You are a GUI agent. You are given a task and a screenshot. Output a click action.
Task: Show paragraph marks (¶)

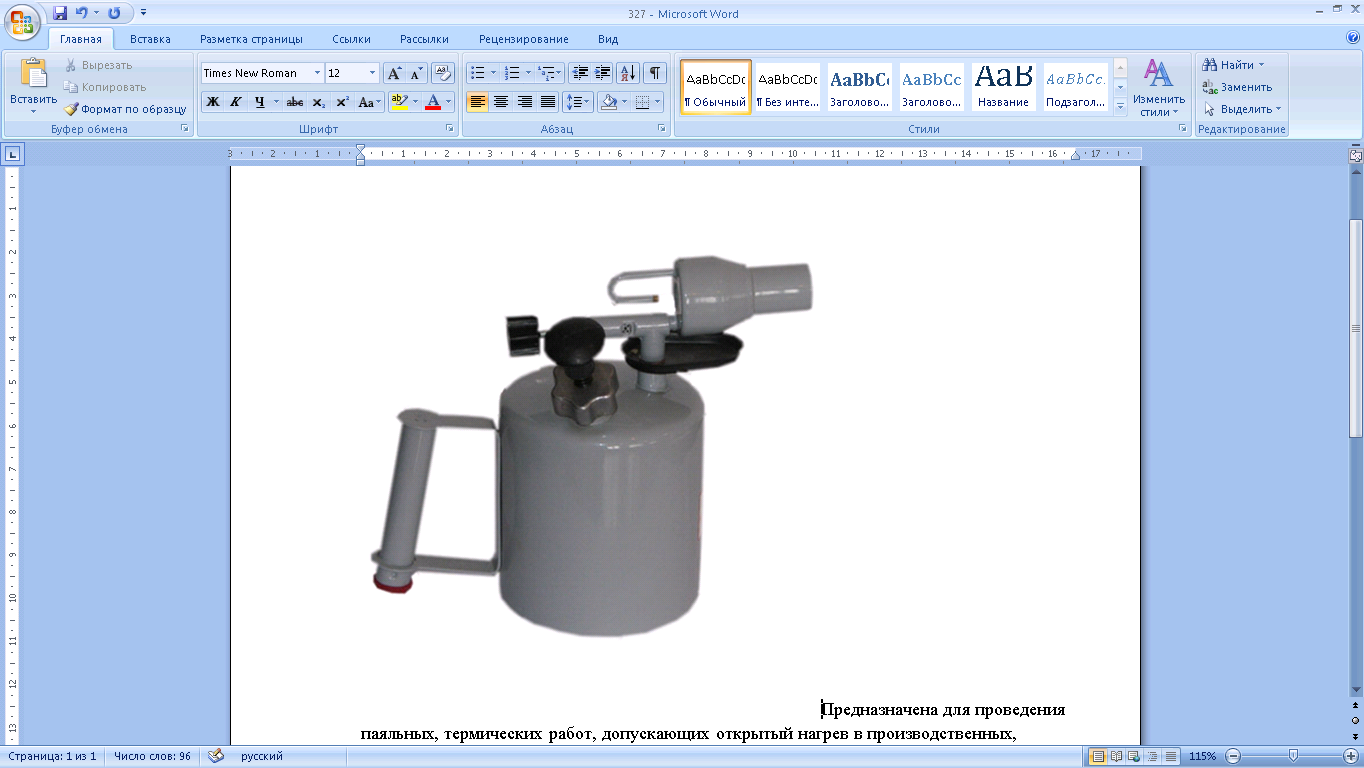[655, 73]
